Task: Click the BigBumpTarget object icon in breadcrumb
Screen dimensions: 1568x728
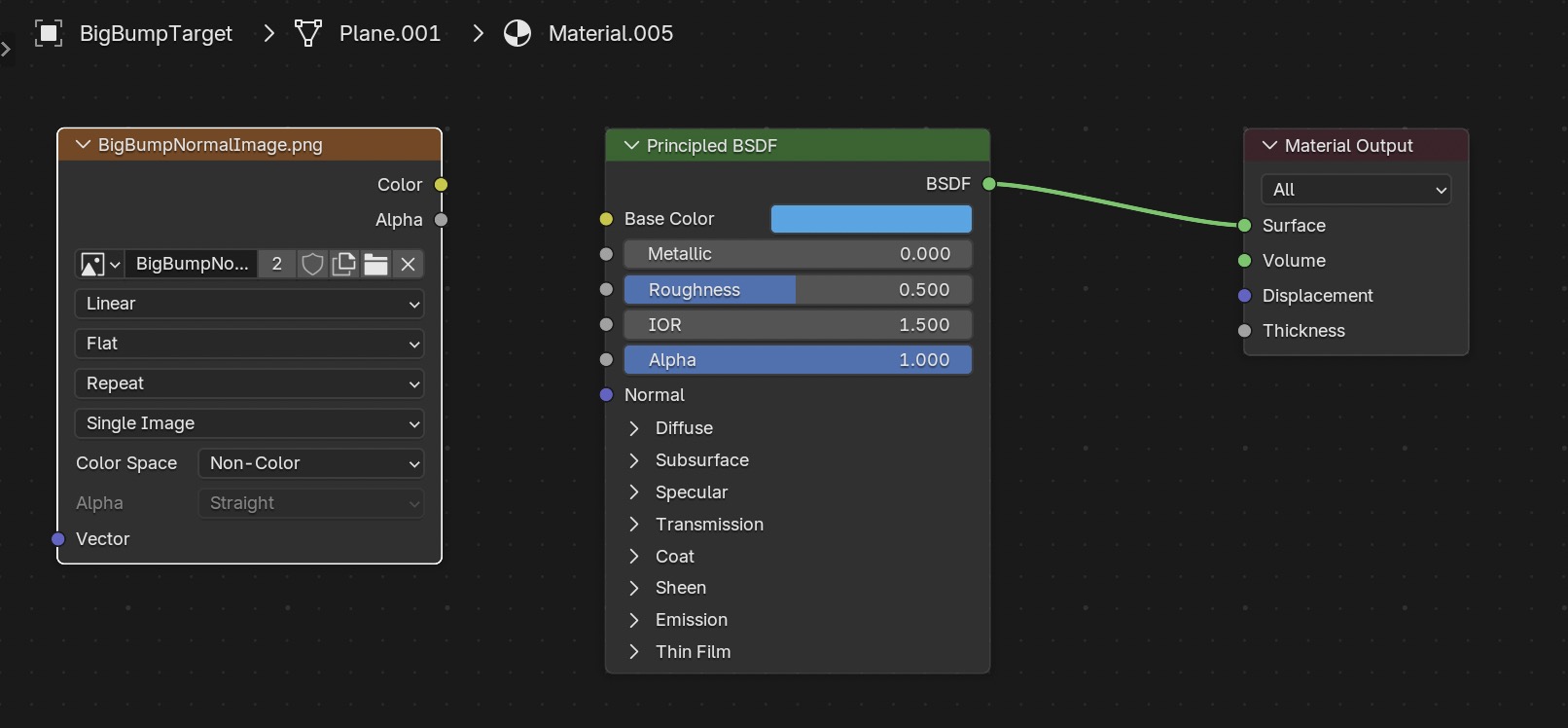Action: point(49,33)
